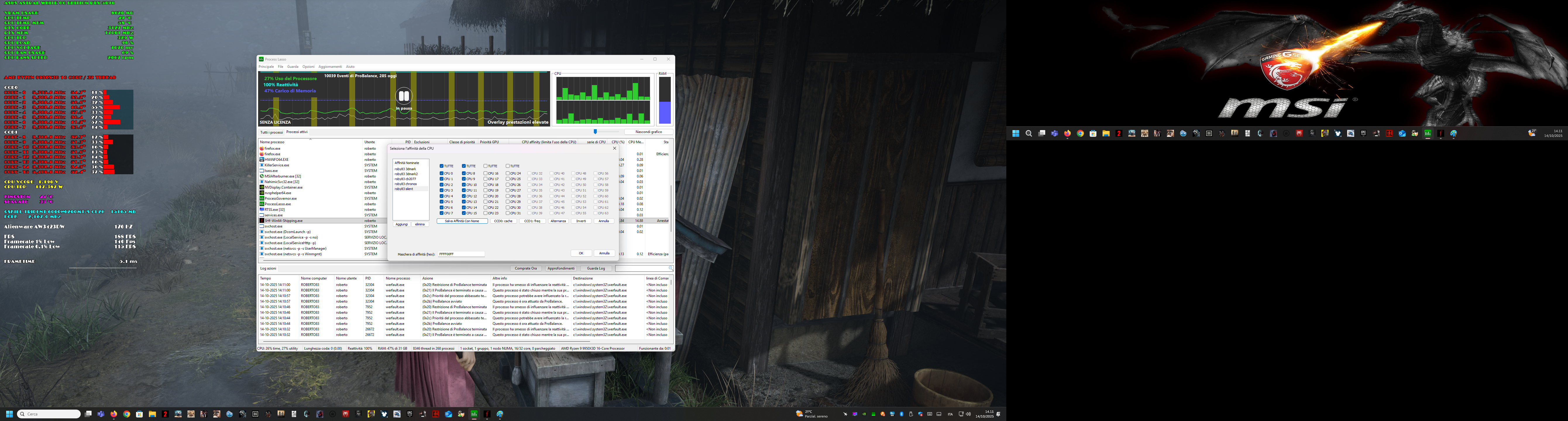This screenshot has width=1568, height=421.
Task: Open Firefox from the taskbar
Action: (x=114, y=414)
